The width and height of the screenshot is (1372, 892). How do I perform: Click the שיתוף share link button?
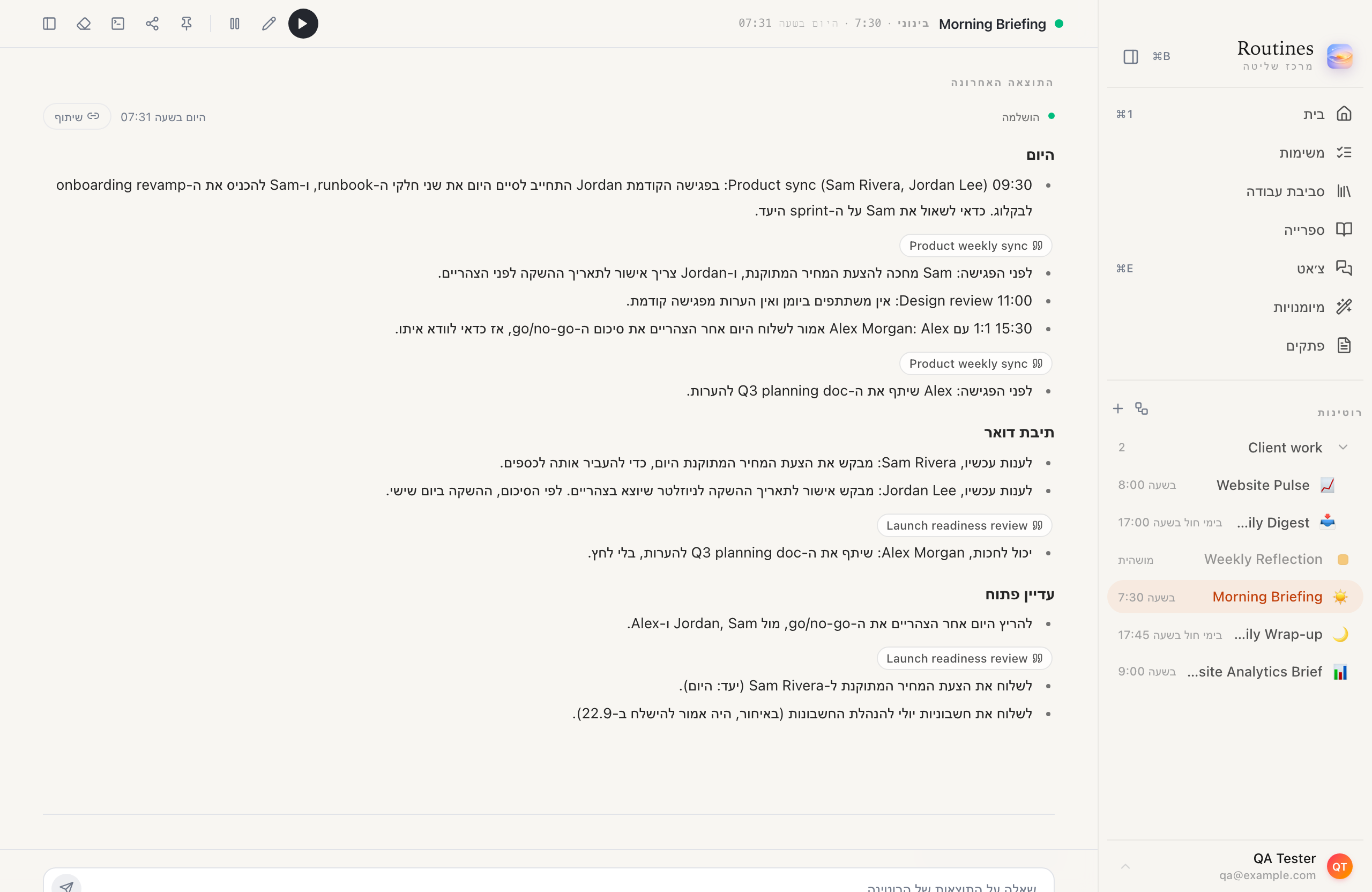pyautogui.click(x=77, y=116)
